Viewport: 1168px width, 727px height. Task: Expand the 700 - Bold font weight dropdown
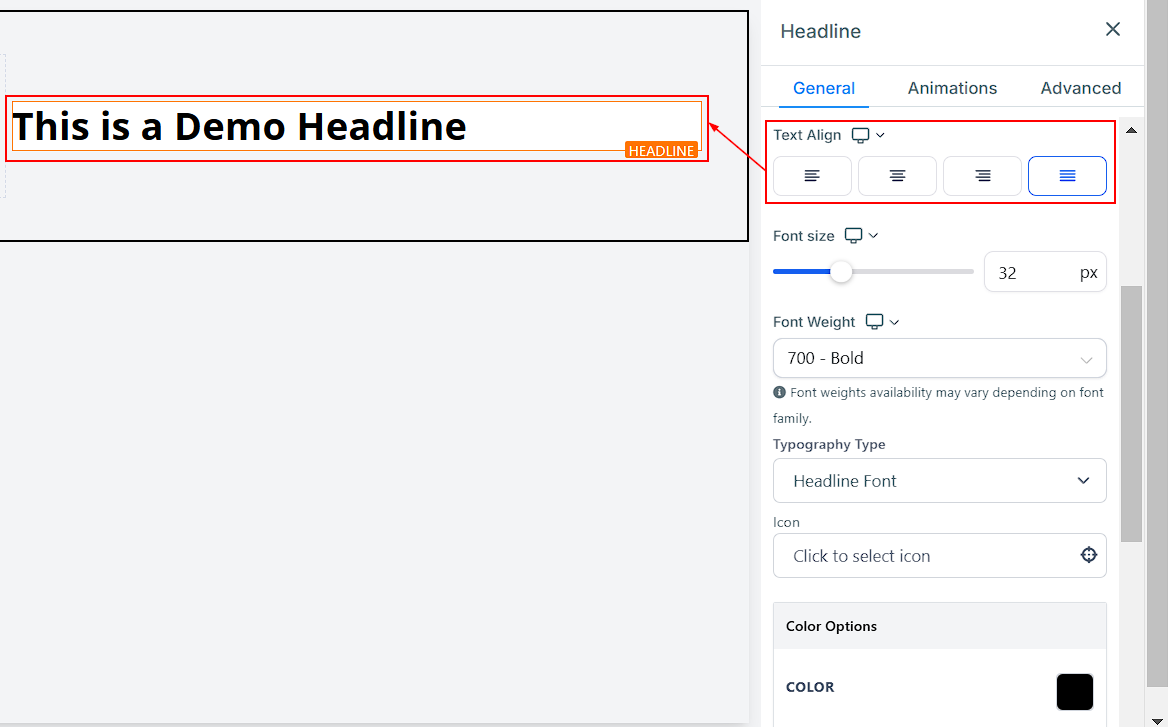pos(939,358)
